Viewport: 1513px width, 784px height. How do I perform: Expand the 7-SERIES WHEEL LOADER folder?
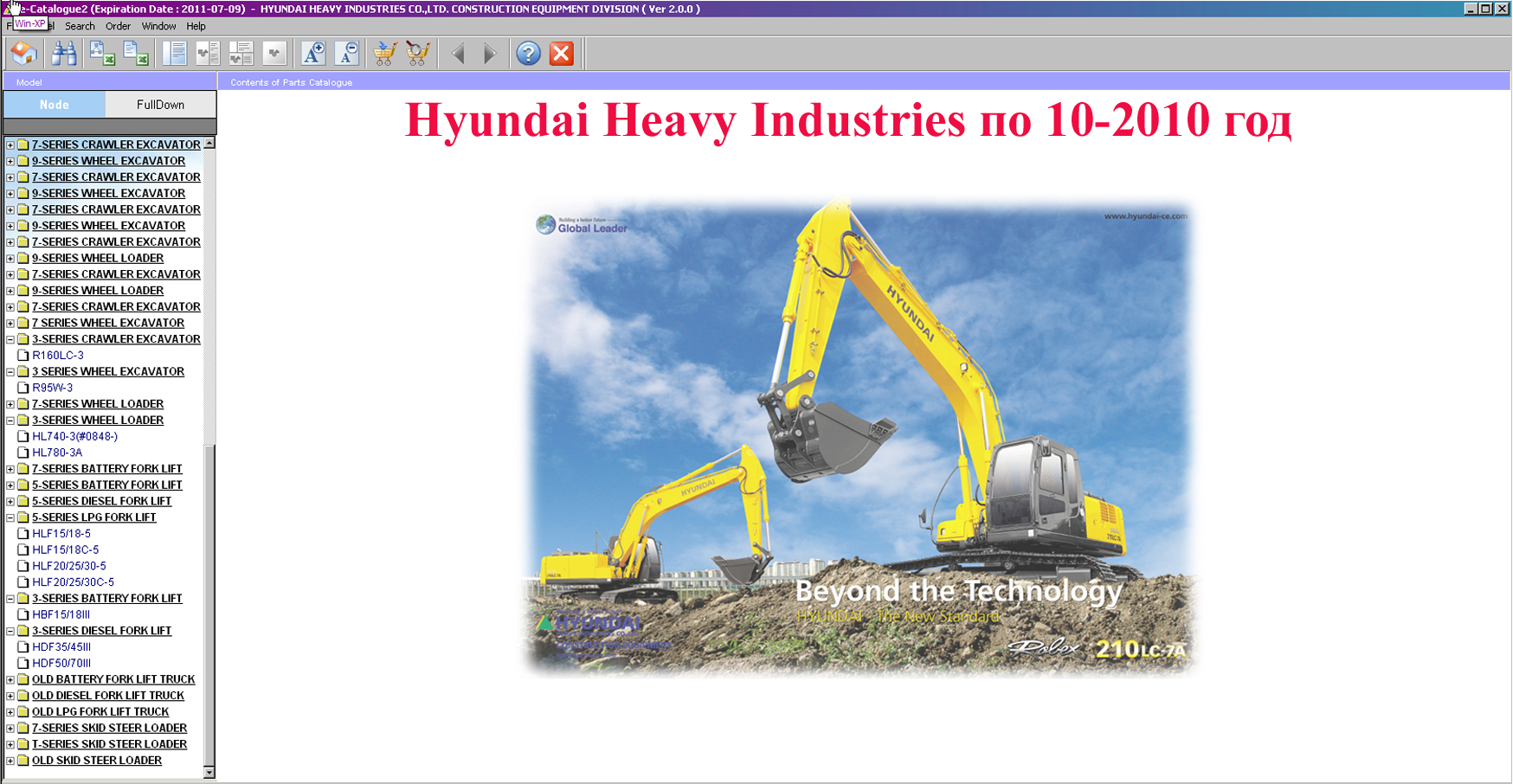[10, 404]
